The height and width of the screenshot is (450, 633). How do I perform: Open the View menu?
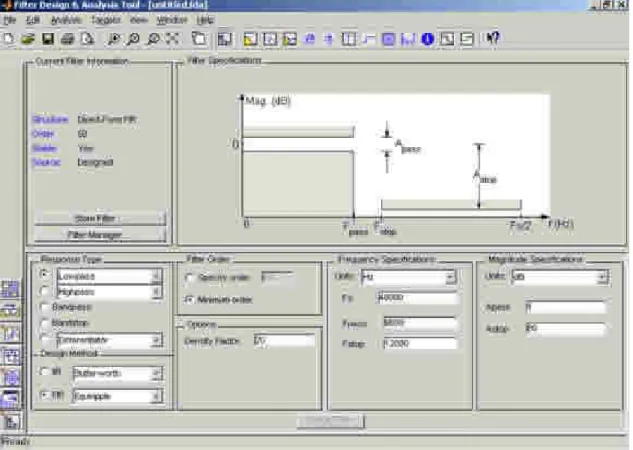(x=138, y=20)
